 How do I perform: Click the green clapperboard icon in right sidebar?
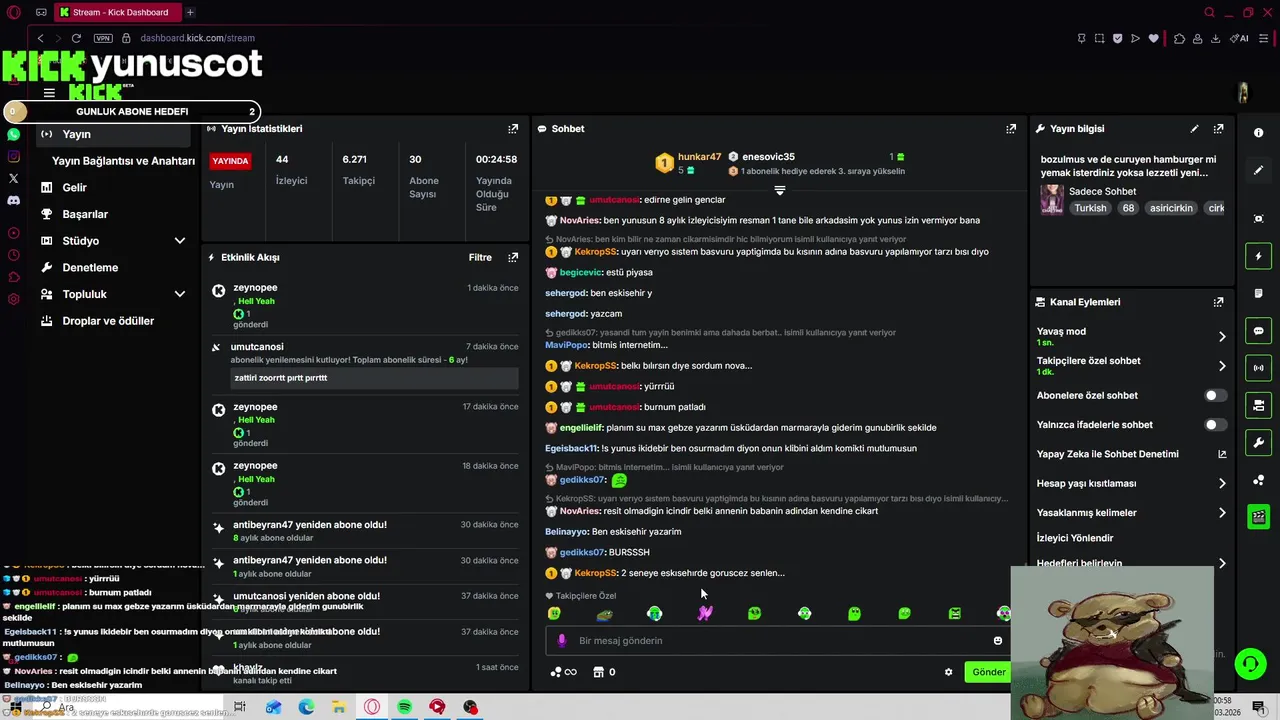[1259, 517]
